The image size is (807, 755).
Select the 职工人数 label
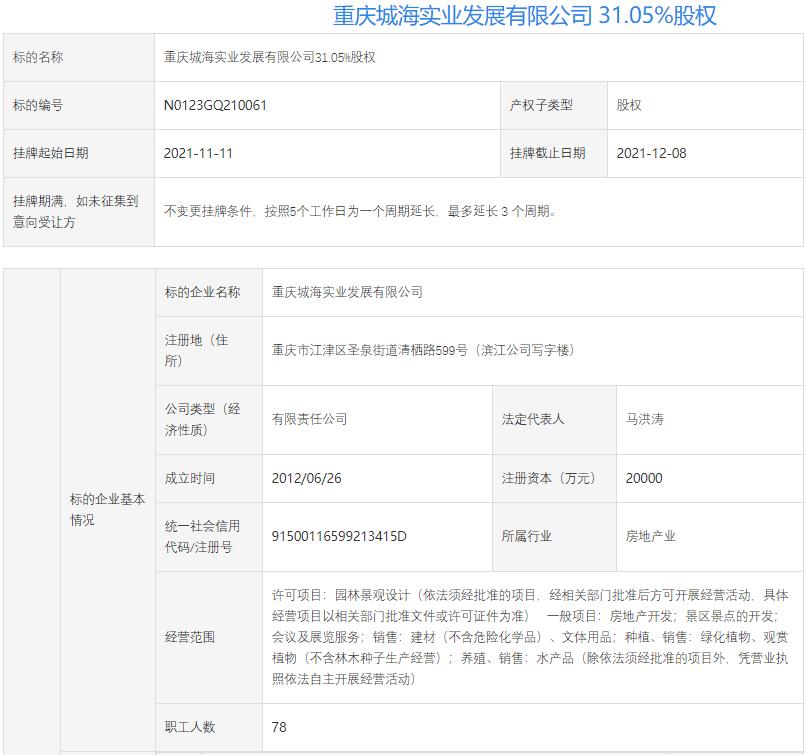coord(190,727)
